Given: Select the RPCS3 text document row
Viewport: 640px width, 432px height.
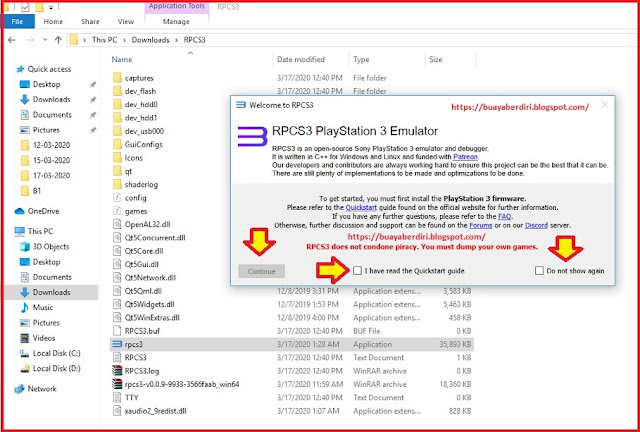Looking at the screenshot, I should [x=292, y=358].
